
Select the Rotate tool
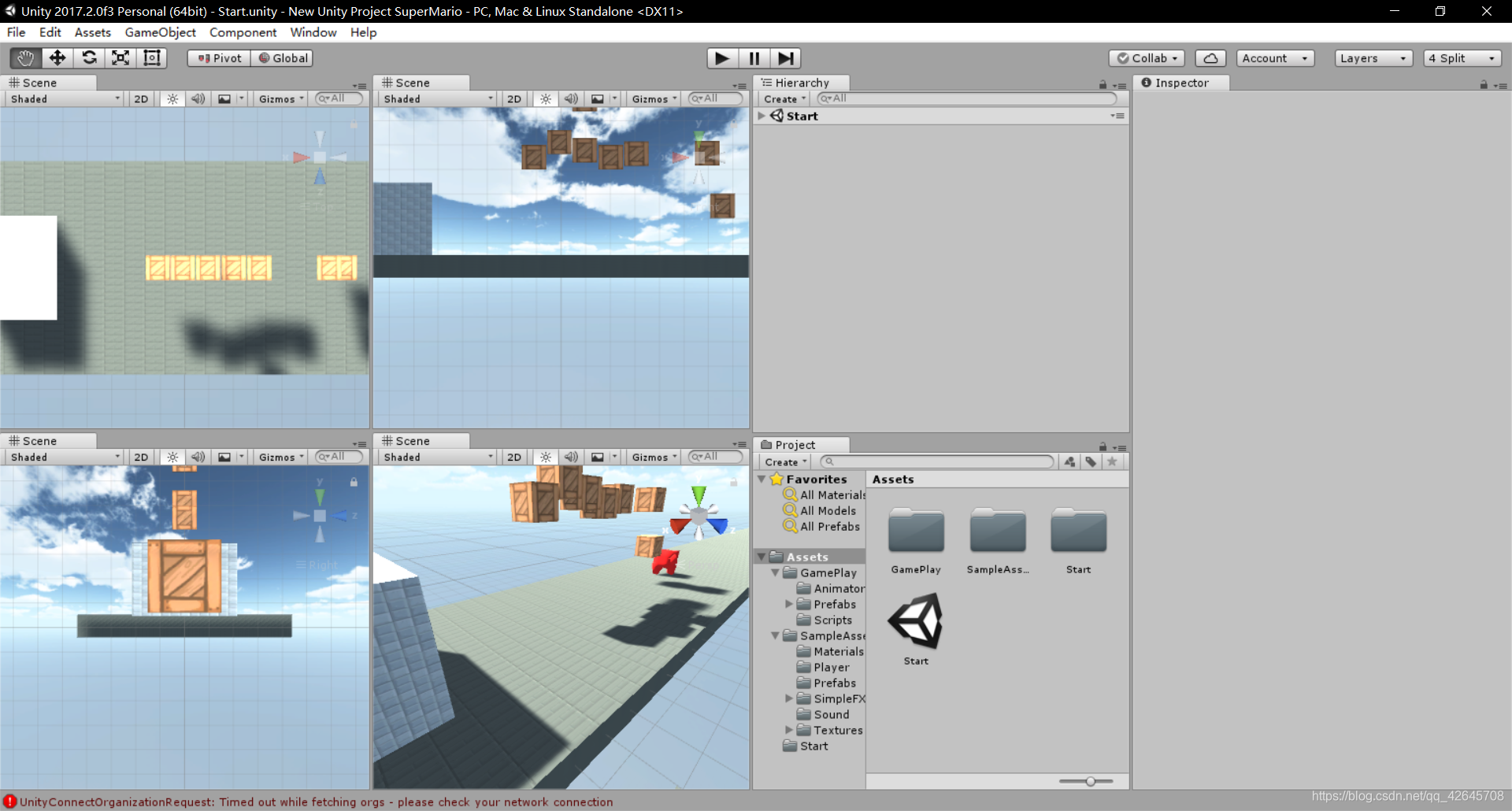(x=89, y=58)
